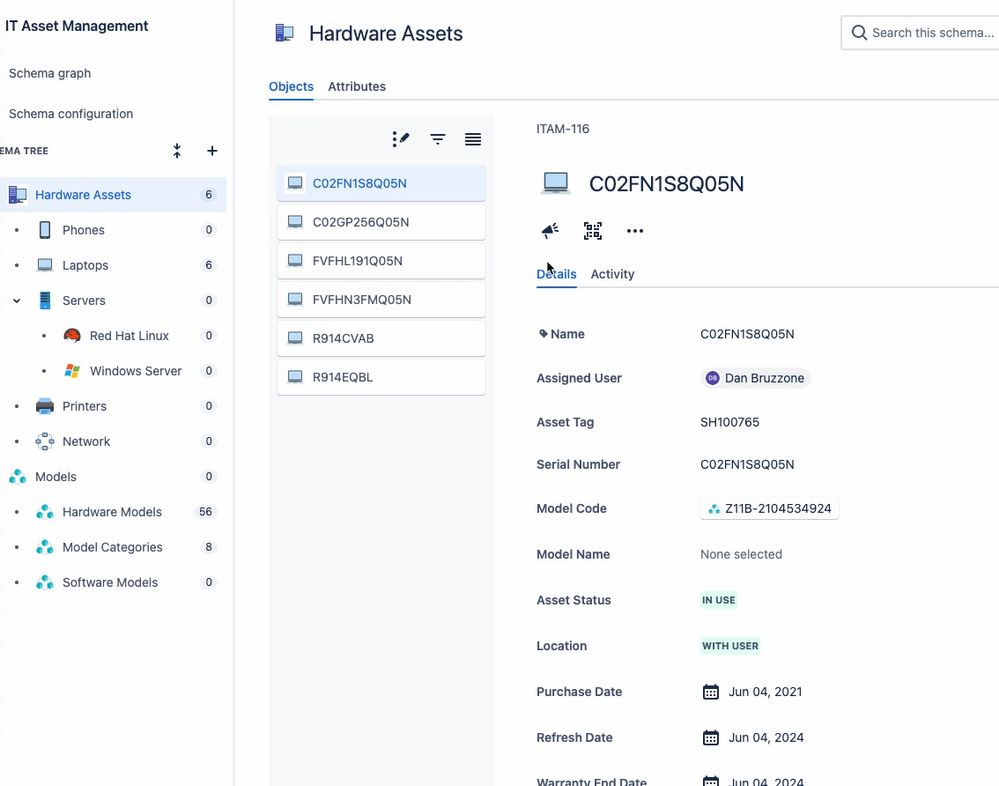Click the Hardware Assets laptop icon in the header
Image resolution: width=999 pixels, height=786 pixels.
click(284, 32)
